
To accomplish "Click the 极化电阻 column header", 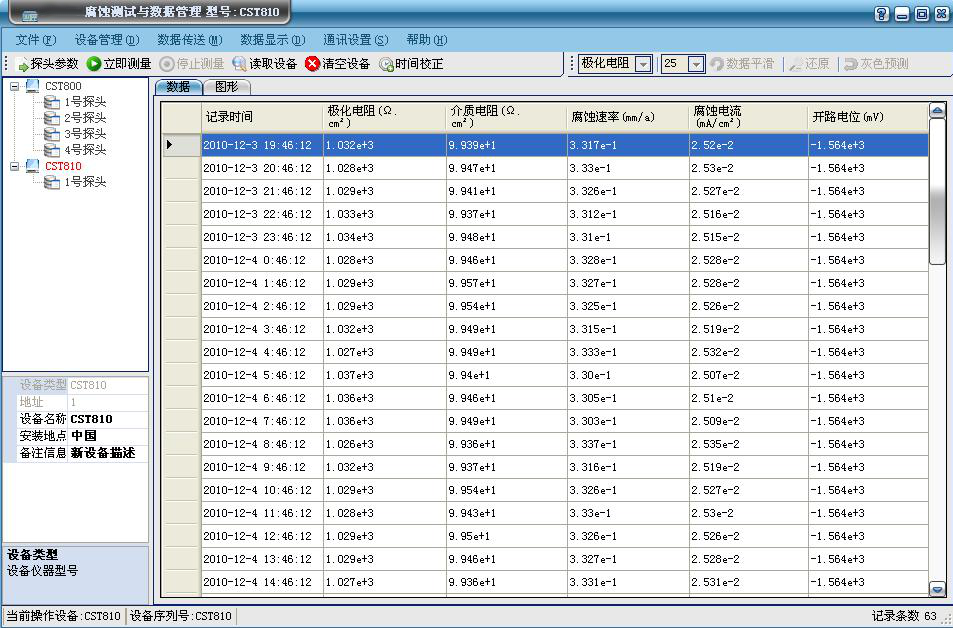I will pos(384,117).
